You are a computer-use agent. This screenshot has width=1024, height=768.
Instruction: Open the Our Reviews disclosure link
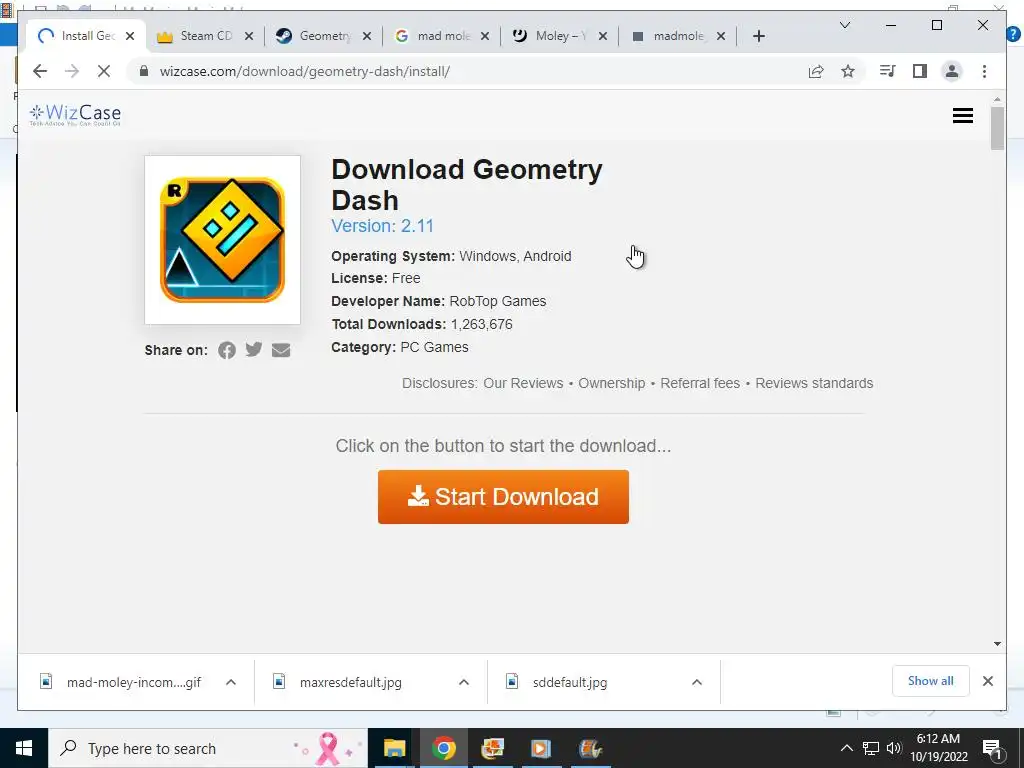pos(523,383)
